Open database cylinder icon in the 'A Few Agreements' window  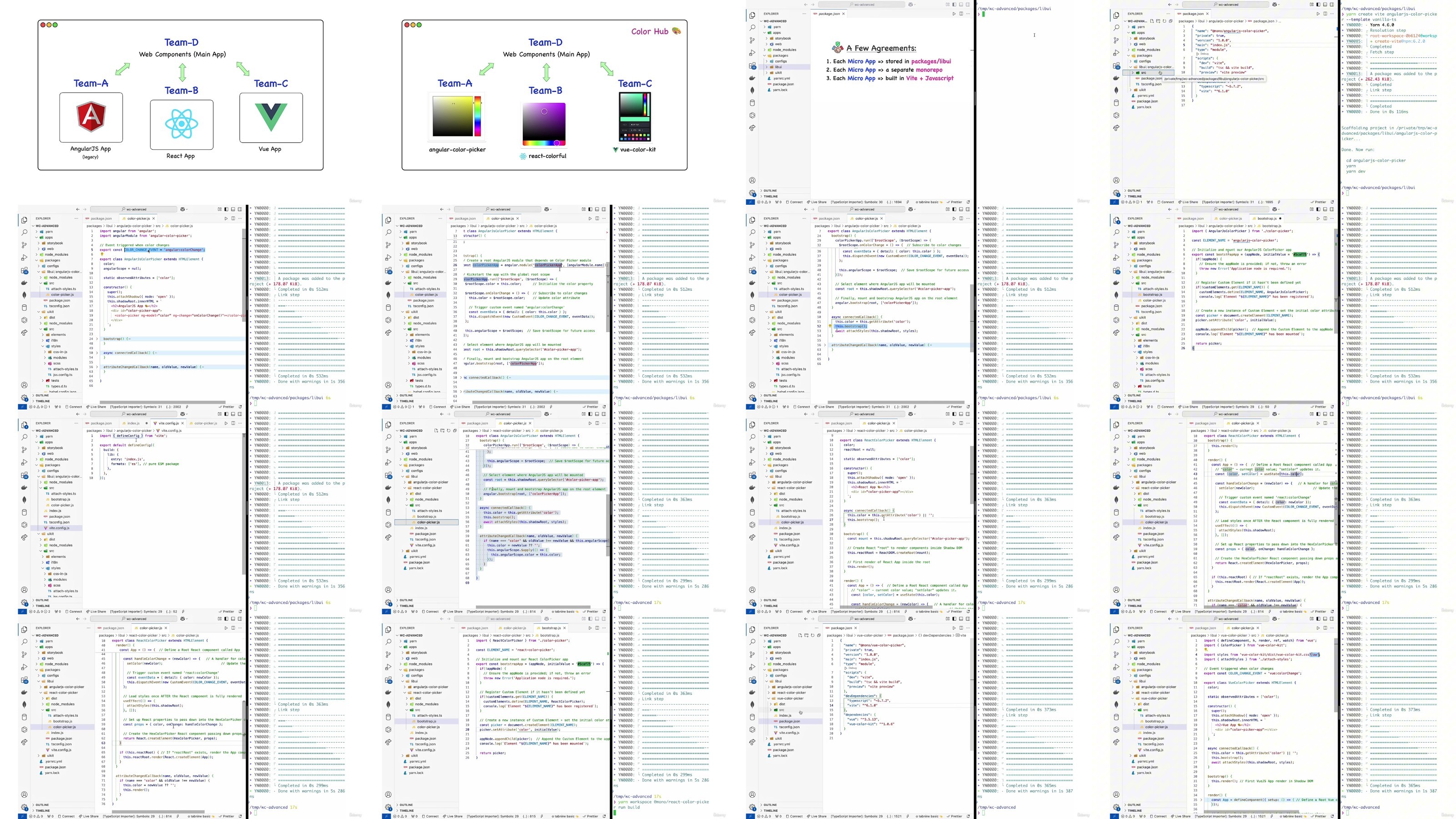[752, 103]
